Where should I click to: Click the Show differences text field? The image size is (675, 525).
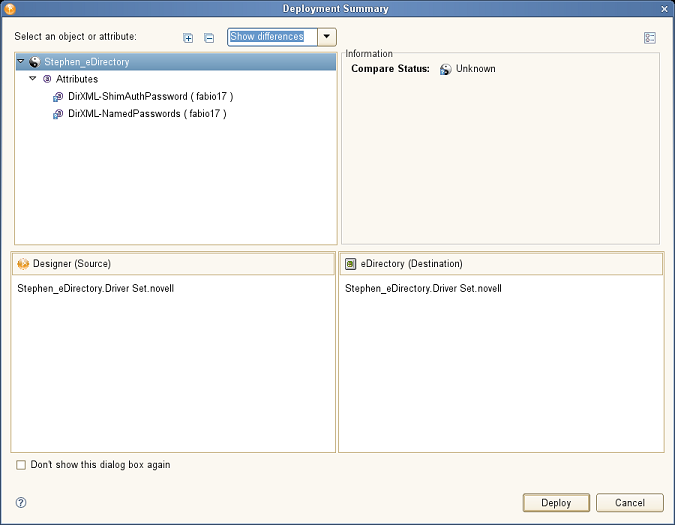click(x=272, y=37)
